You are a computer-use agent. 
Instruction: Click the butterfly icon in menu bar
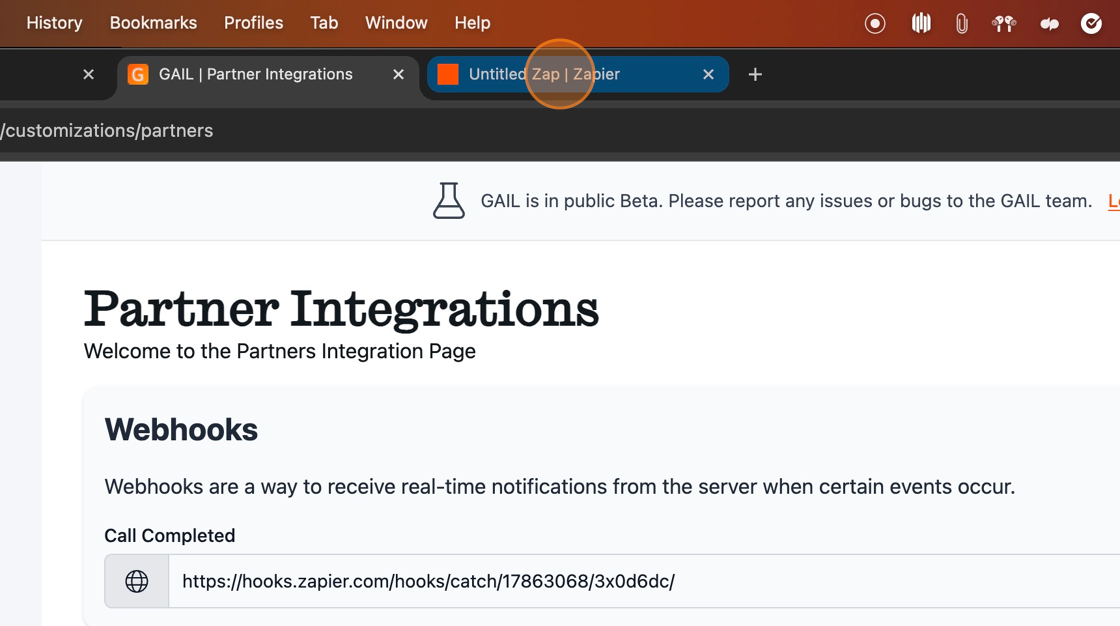1049,23
